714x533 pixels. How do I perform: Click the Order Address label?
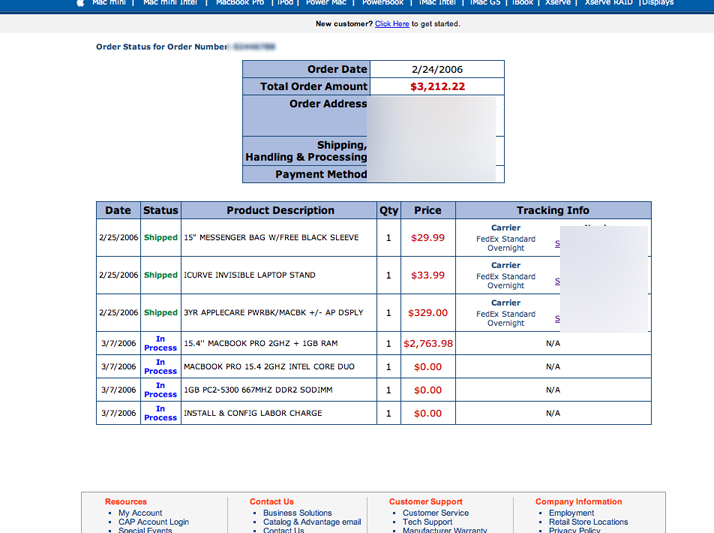click(x=328, y=104)
